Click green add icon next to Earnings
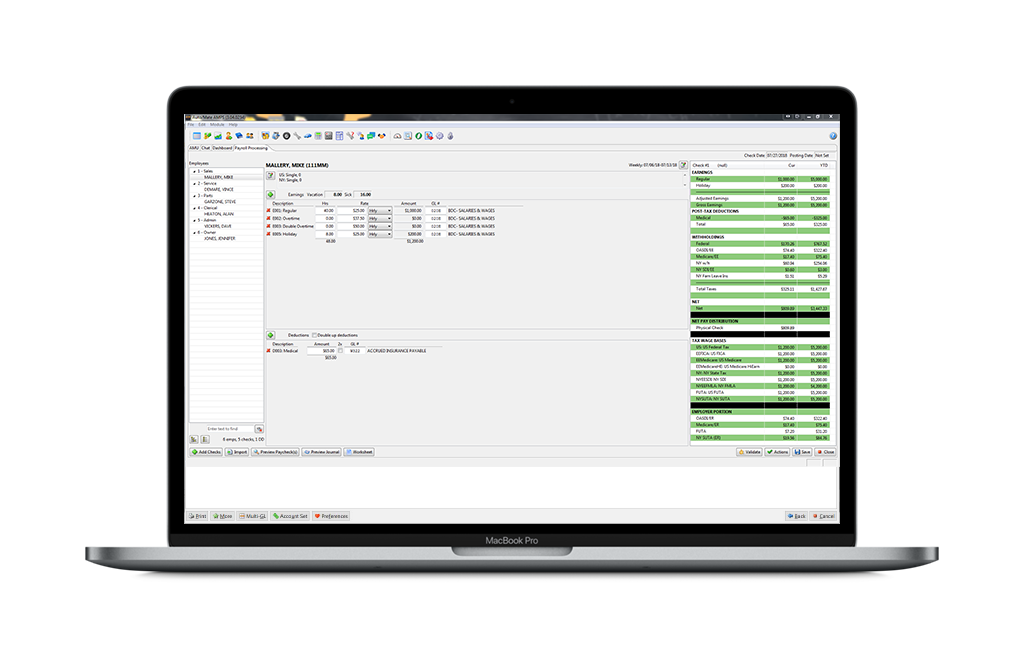The width and height of the screenshot is (1024, 668). (x=271, y=195)
